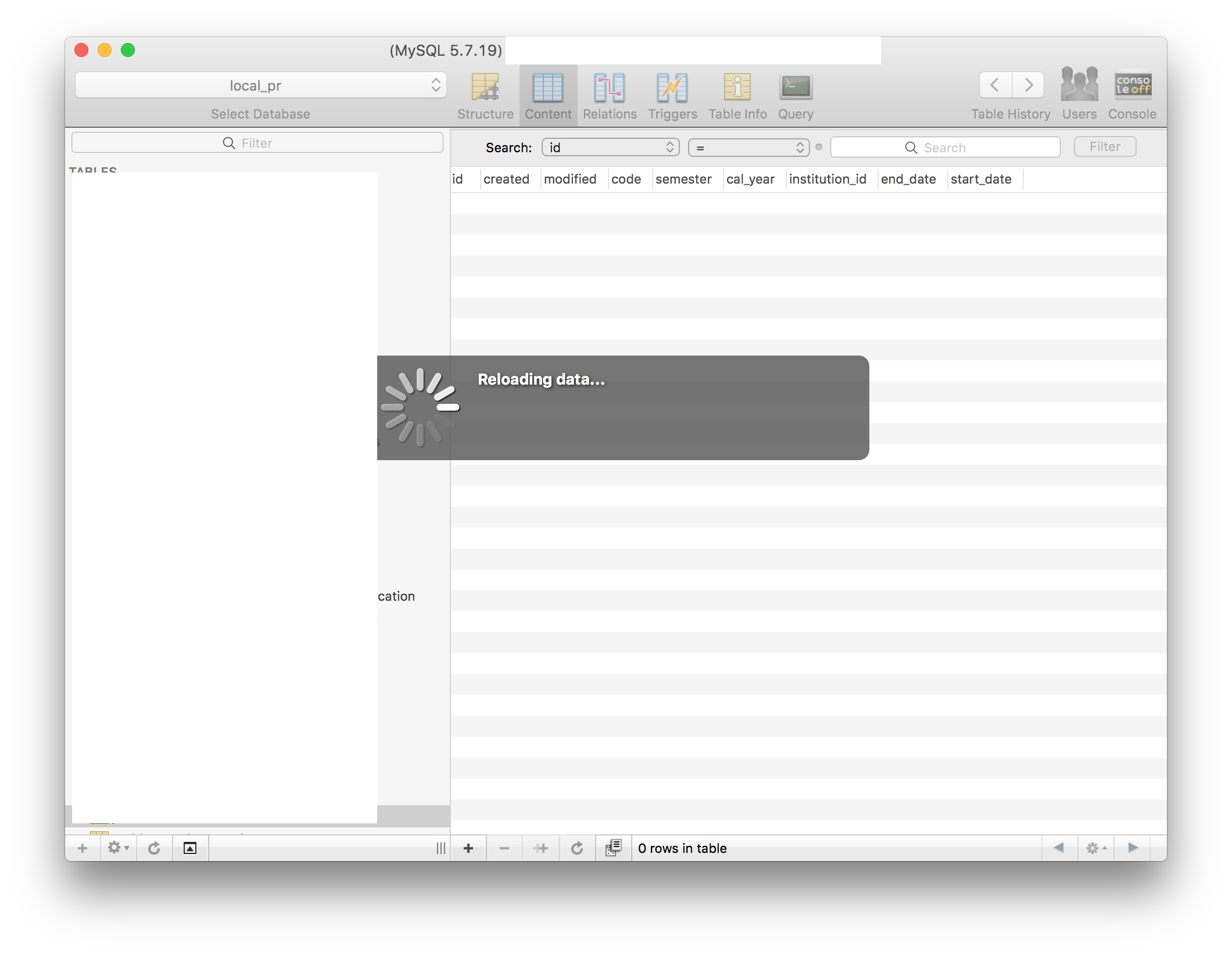Sort by the id column header
This screenshot has height=954, width=1232.
coord(464,179)
